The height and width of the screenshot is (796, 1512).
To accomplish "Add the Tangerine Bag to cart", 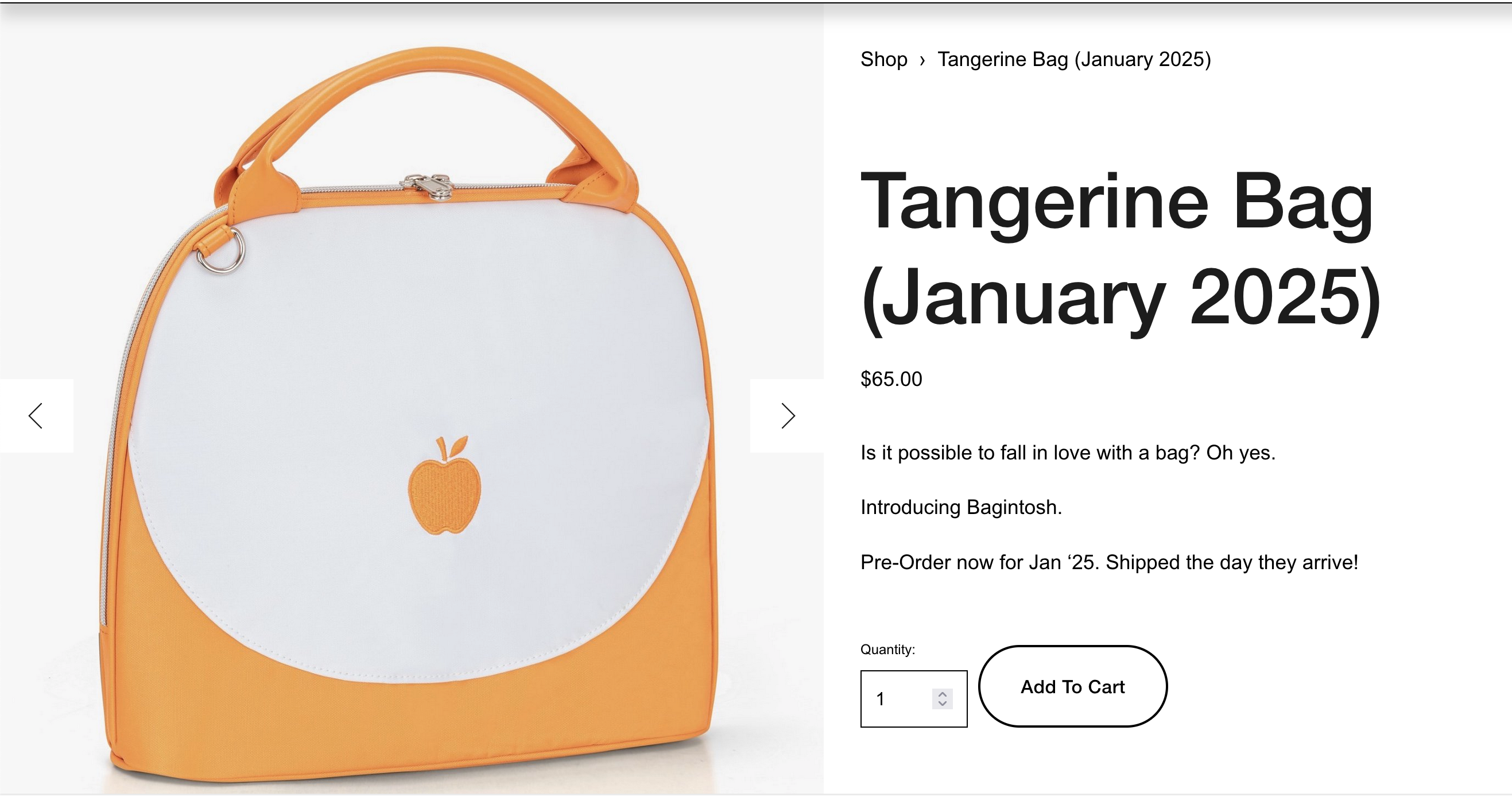I will pos(1072,686).
